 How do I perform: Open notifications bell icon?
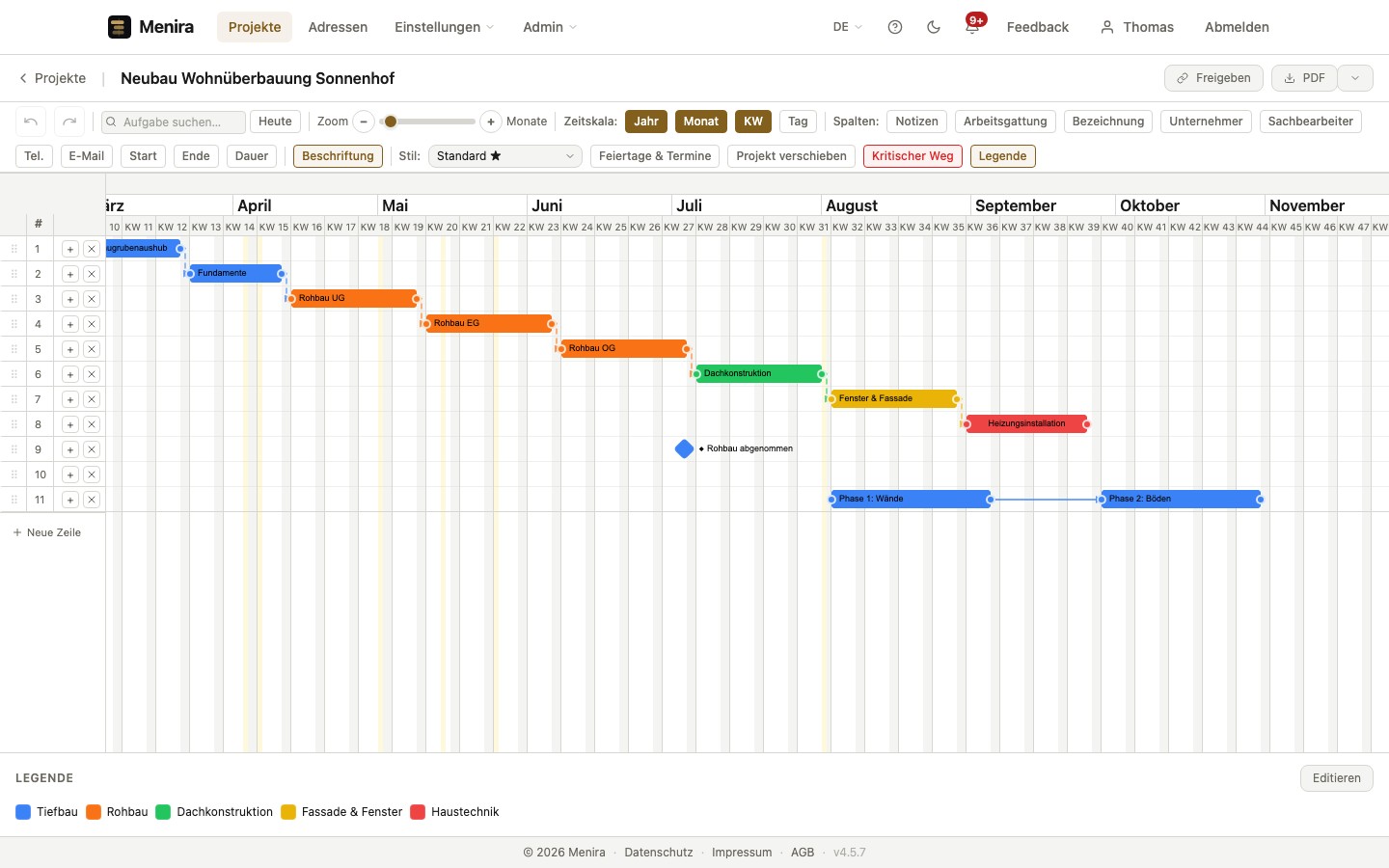(x=972, y=27)
